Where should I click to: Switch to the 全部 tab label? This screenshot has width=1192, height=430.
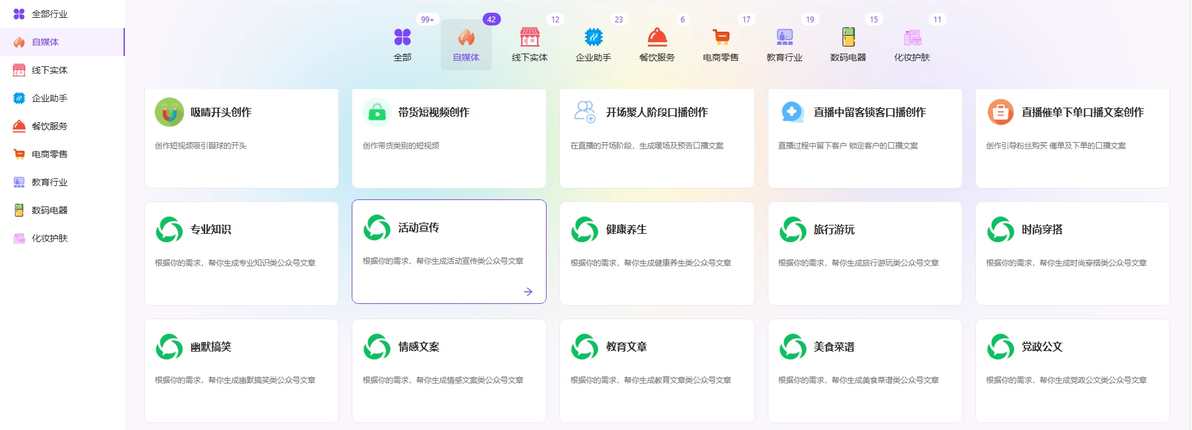click(402, 58)
